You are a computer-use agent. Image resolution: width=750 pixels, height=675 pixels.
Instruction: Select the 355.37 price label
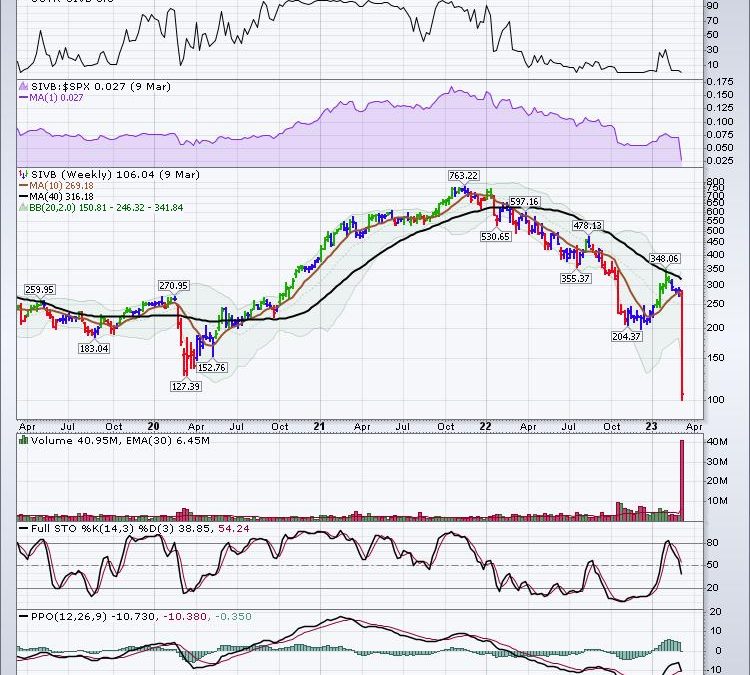tap(576, 278)
